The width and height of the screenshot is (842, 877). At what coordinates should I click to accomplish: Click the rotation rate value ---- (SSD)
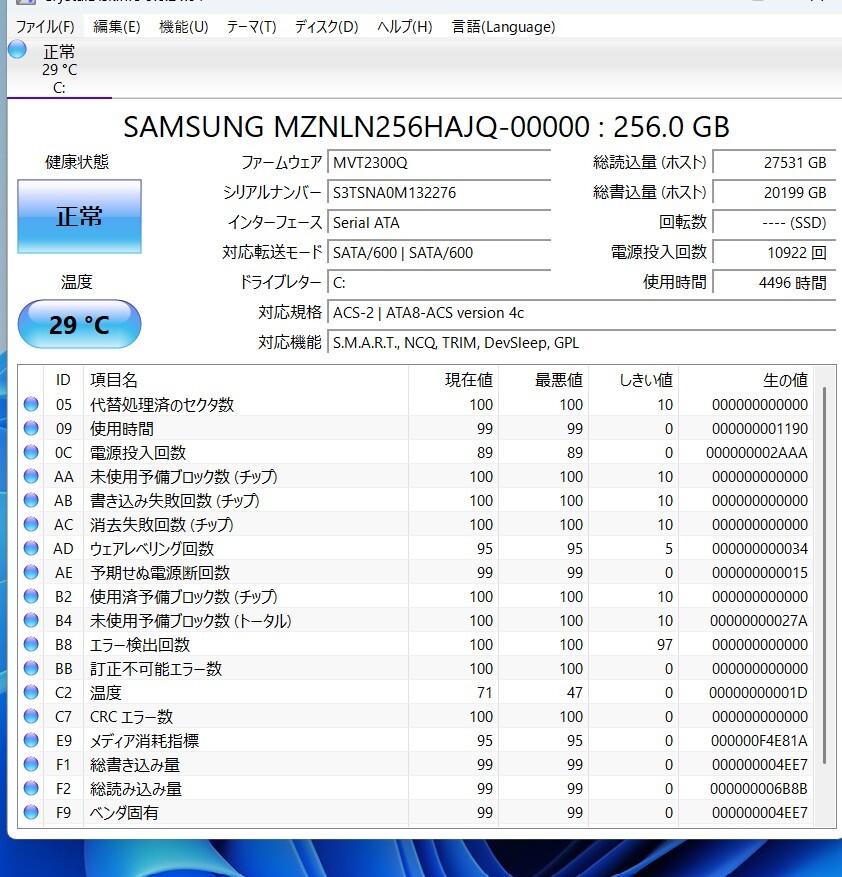point(774,223)
